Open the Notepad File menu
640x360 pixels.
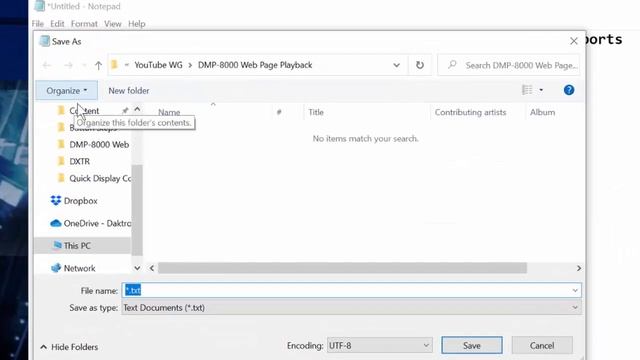pyautogui.click(x=38, y=24)
